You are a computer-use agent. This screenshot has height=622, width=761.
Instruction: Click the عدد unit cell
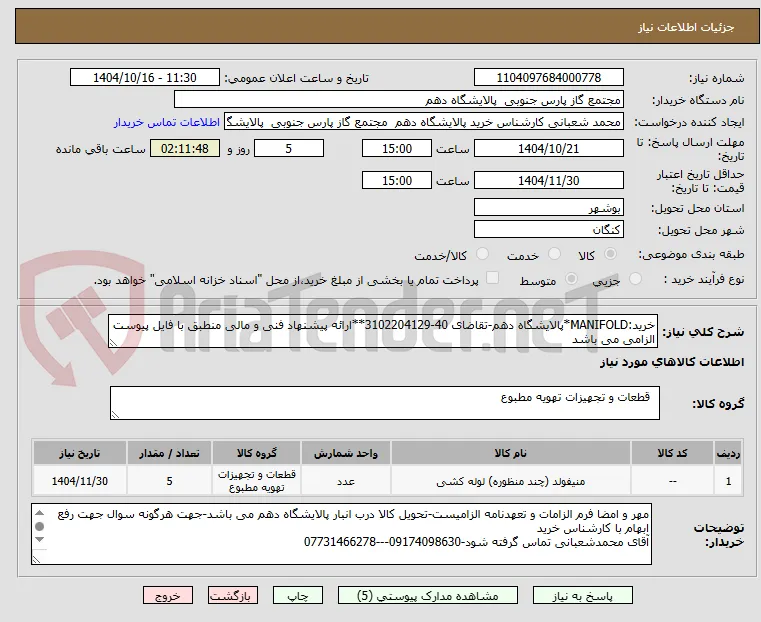(x=346, y=481)
